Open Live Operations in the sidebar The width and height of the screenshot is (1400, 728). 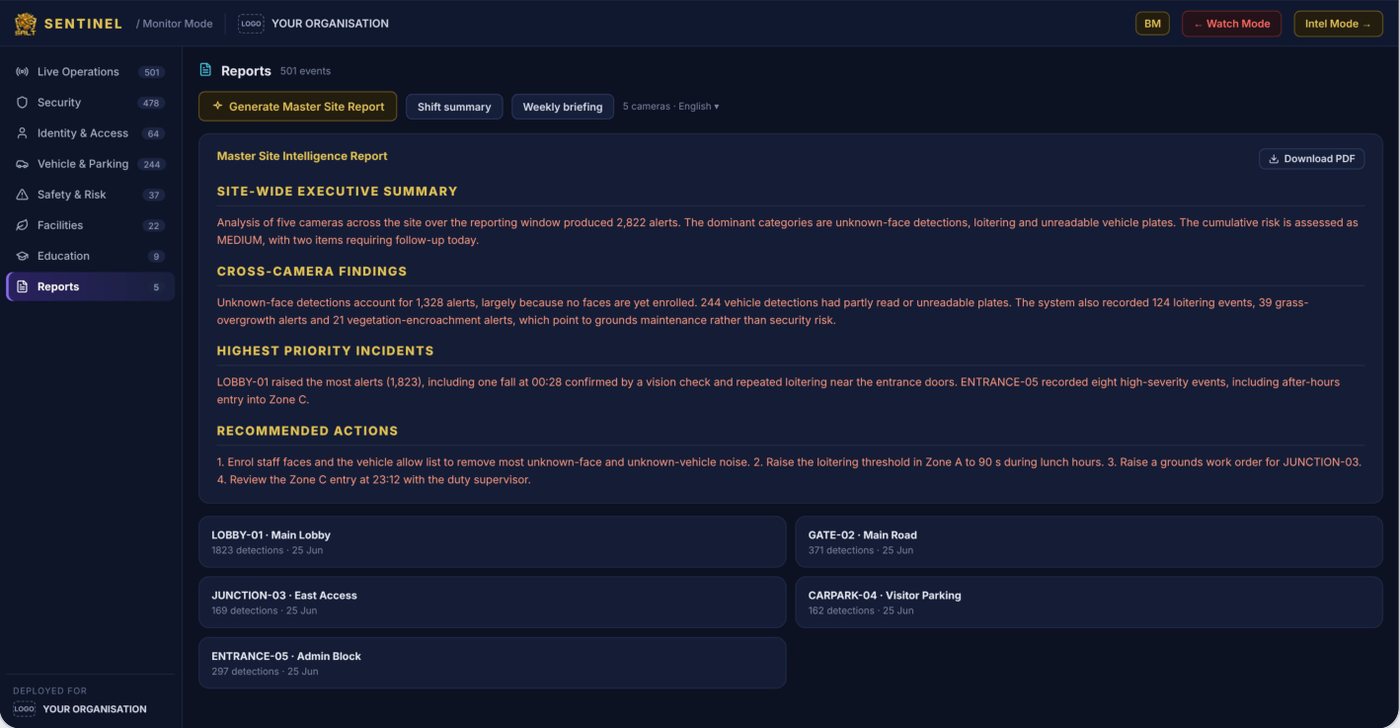[90, 72]
